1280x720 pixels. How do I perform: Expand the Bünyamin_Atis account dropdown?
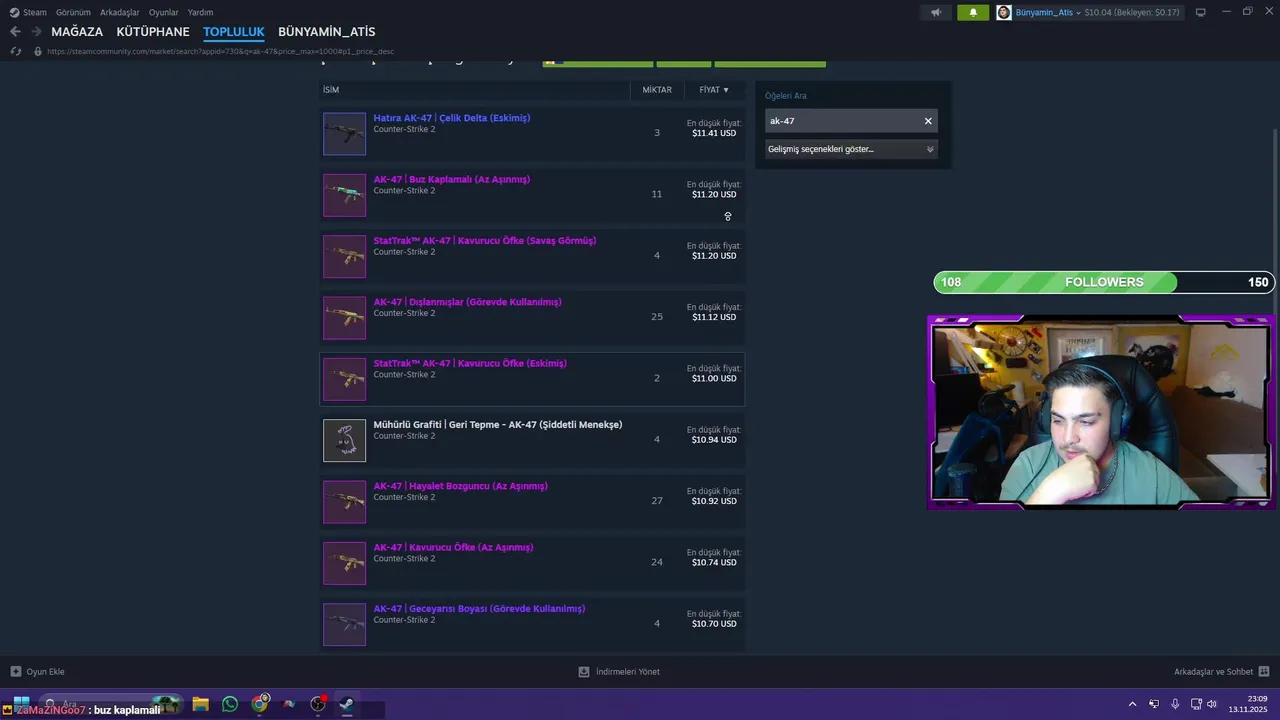click(x=1048, y=12)
